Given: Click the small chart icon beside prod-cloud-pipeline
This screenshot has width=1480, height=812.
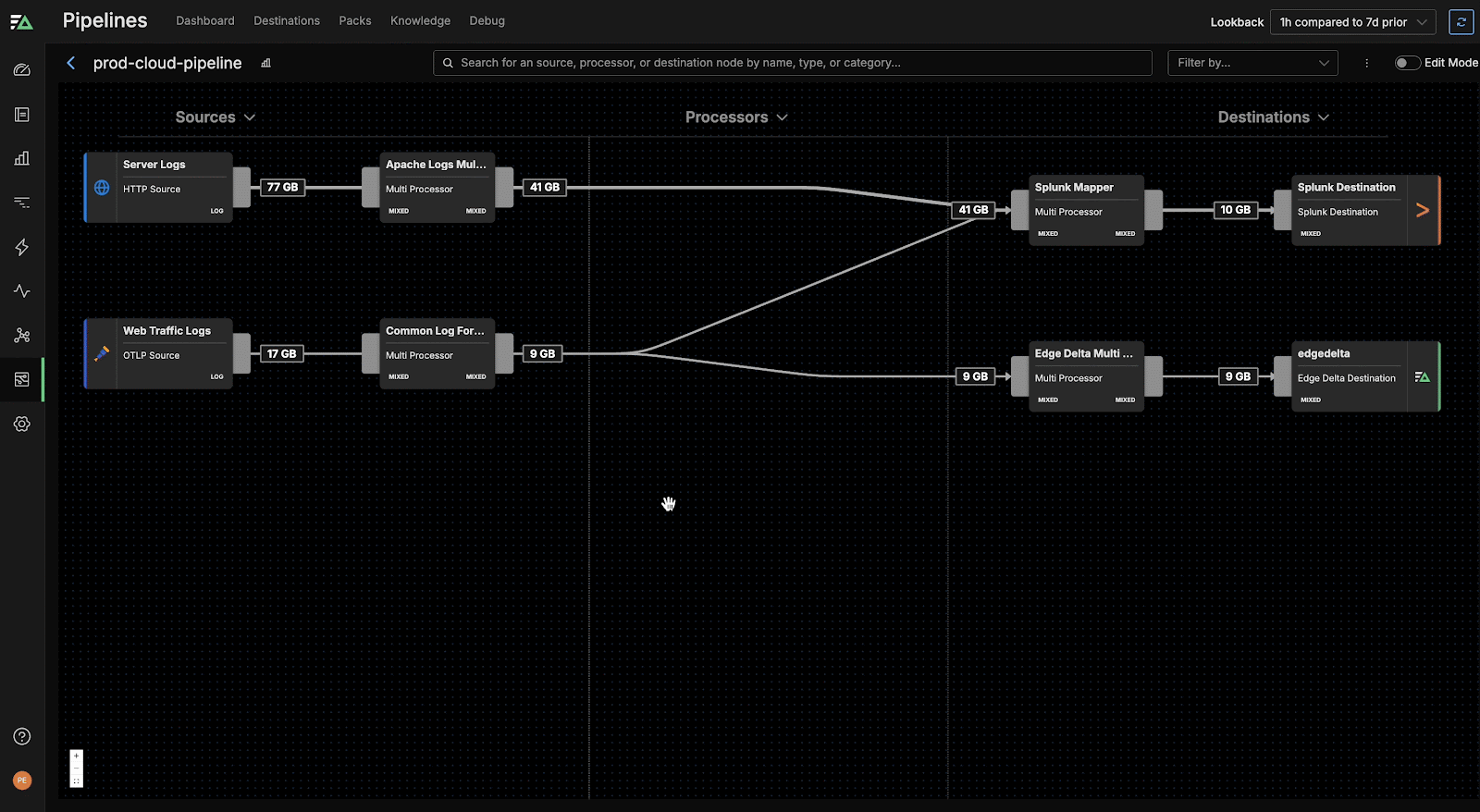Looking at the screenshot, I should 266,63.
